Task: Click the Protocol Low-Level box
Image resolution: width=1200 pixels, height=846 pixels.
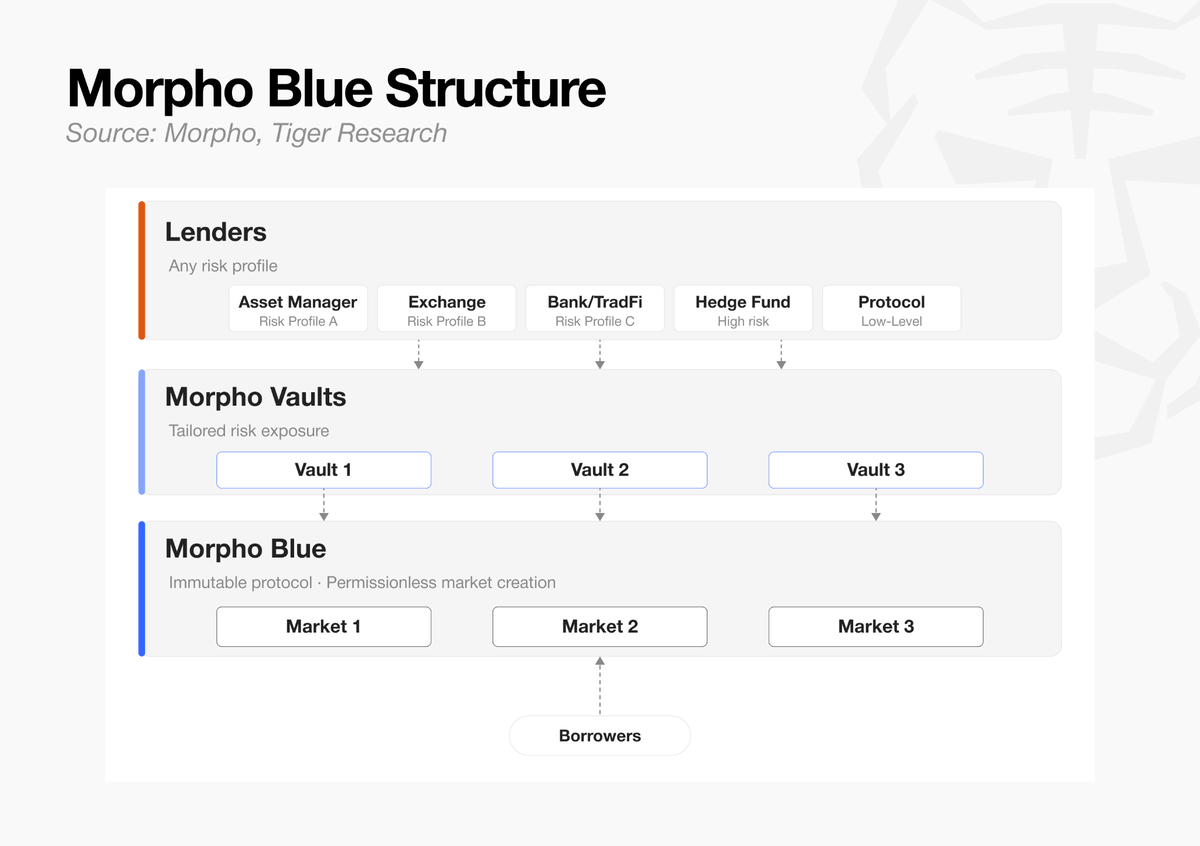Action: (891, 309)
